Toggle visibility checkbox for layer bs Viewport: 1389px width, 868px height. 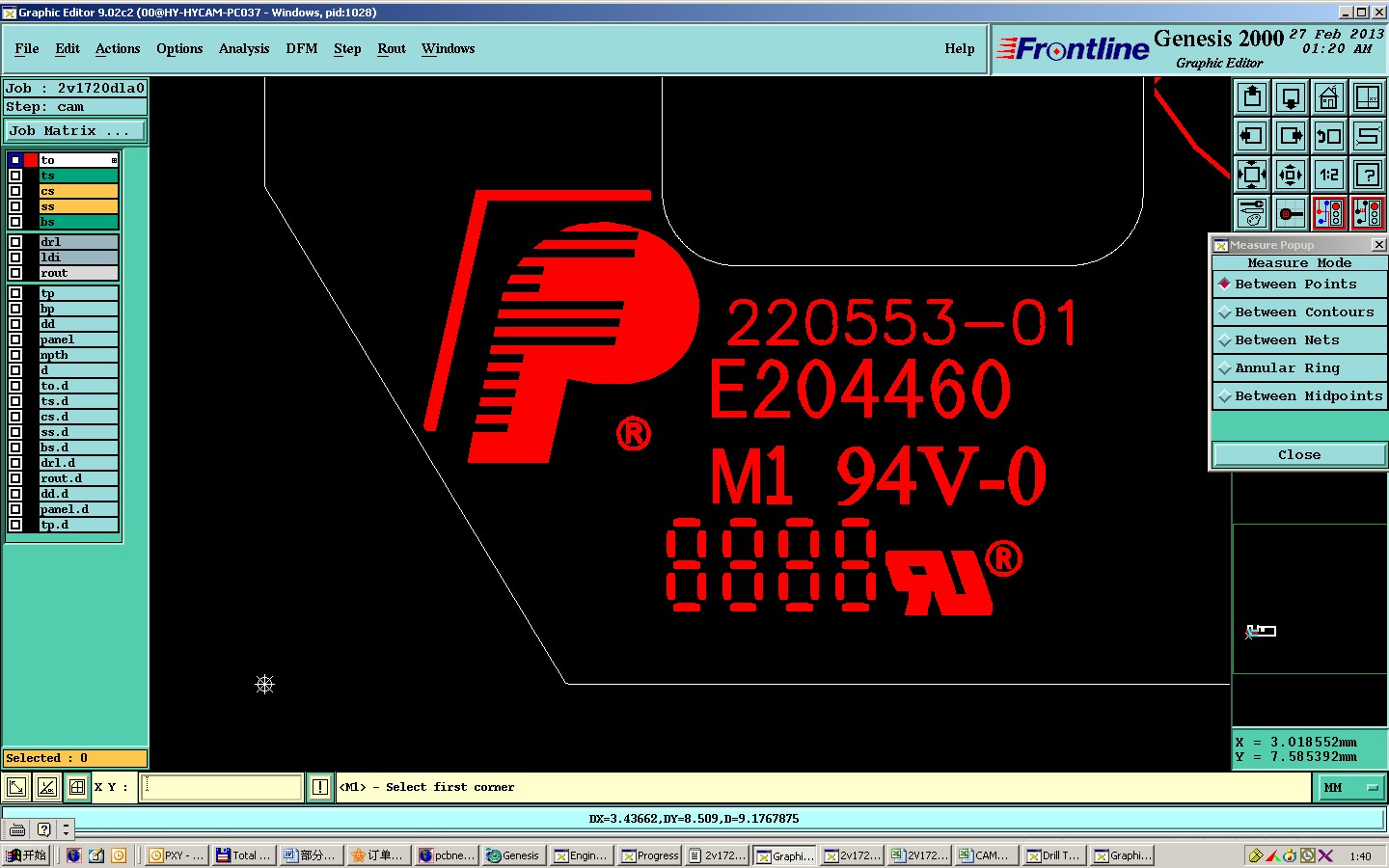[x=15, y=222]
